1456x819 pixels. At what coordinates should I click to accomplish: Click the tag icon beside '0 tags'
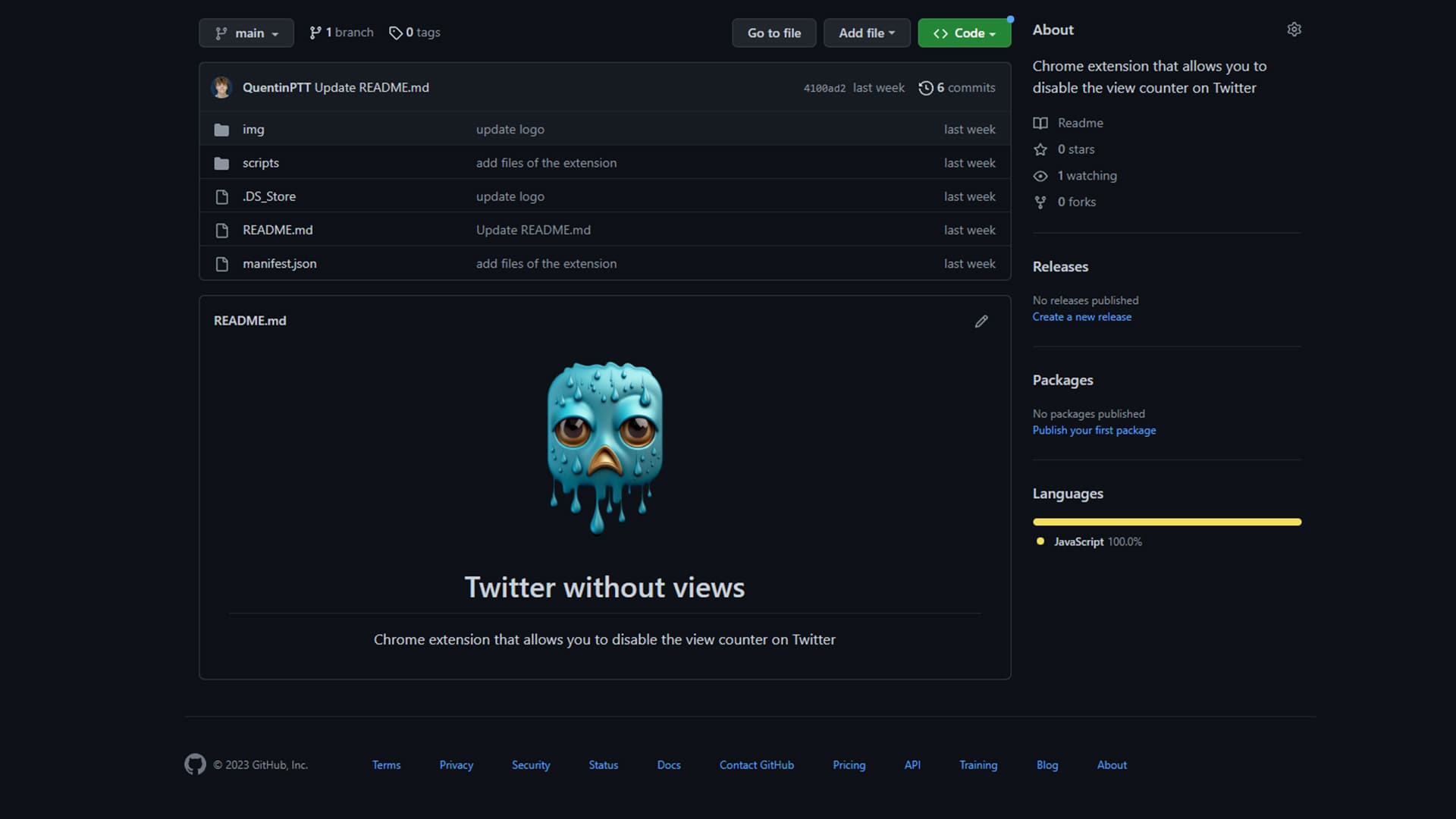click(x=396, y=33)
